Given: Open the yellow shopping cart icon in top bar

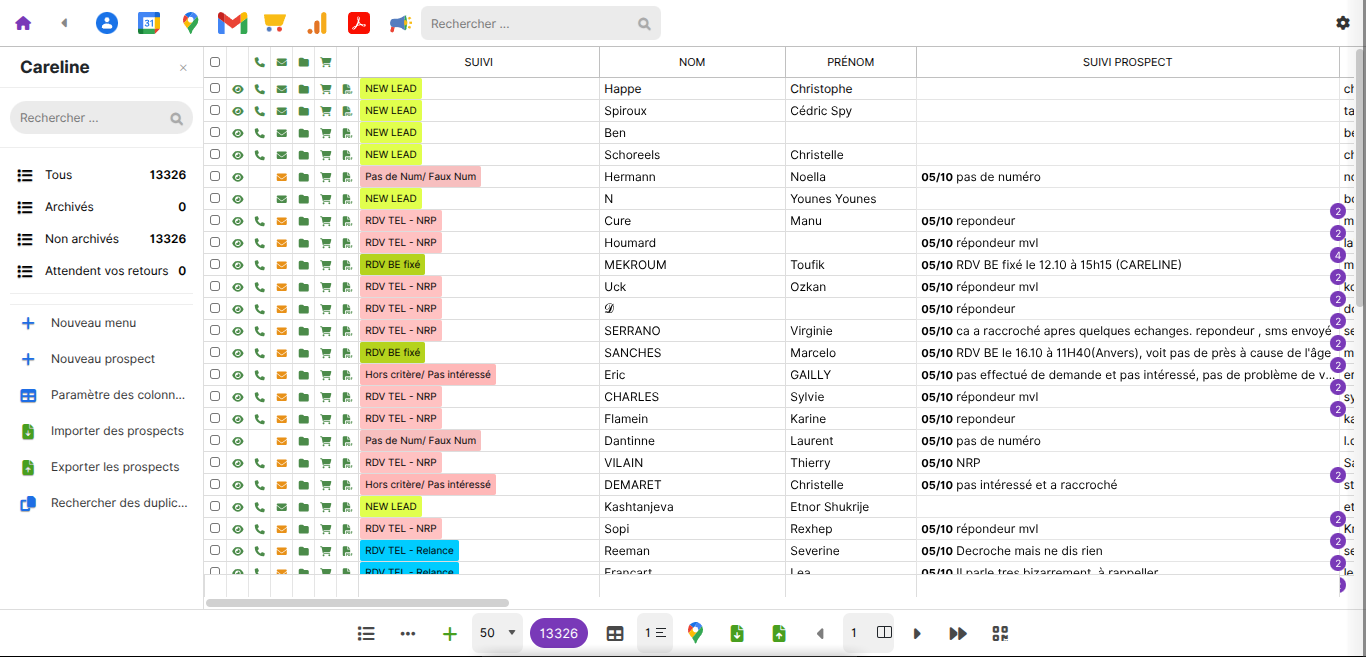Looking at the screenshot, I should [x=274, y=23].
